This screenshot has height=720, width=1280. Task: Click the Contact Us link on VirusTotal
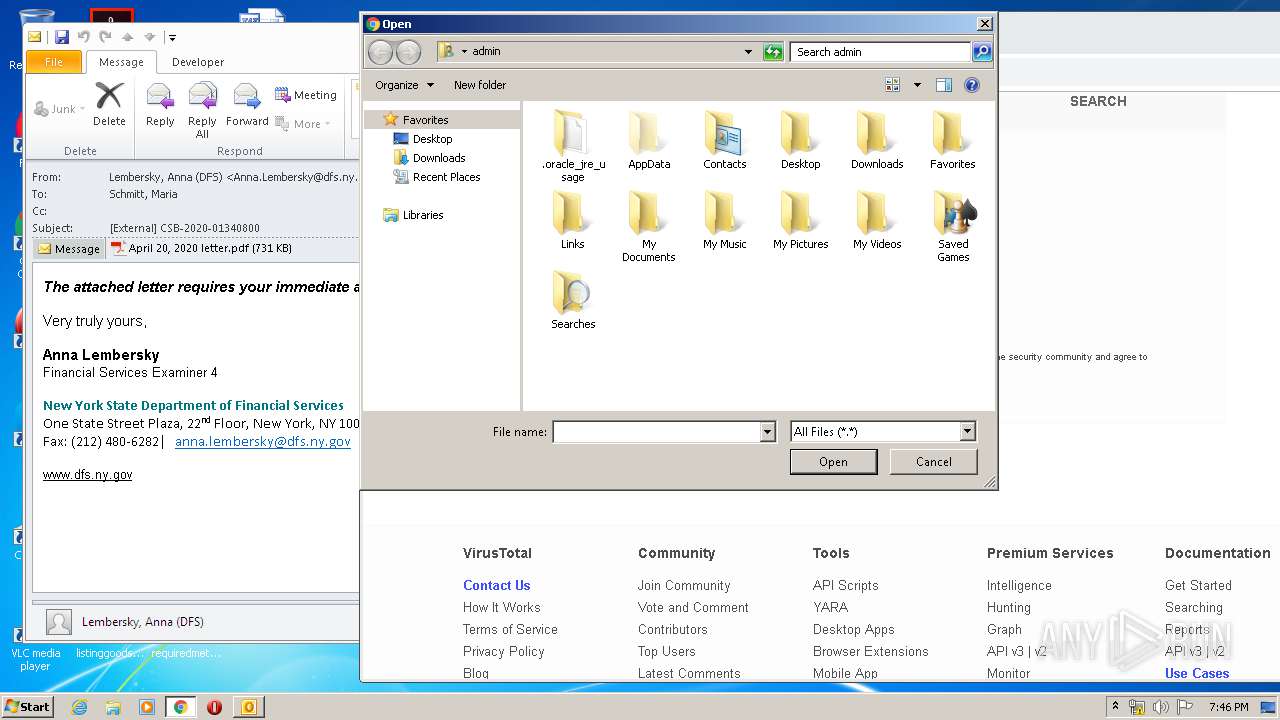pyautogui.click(x=497, y=585)
